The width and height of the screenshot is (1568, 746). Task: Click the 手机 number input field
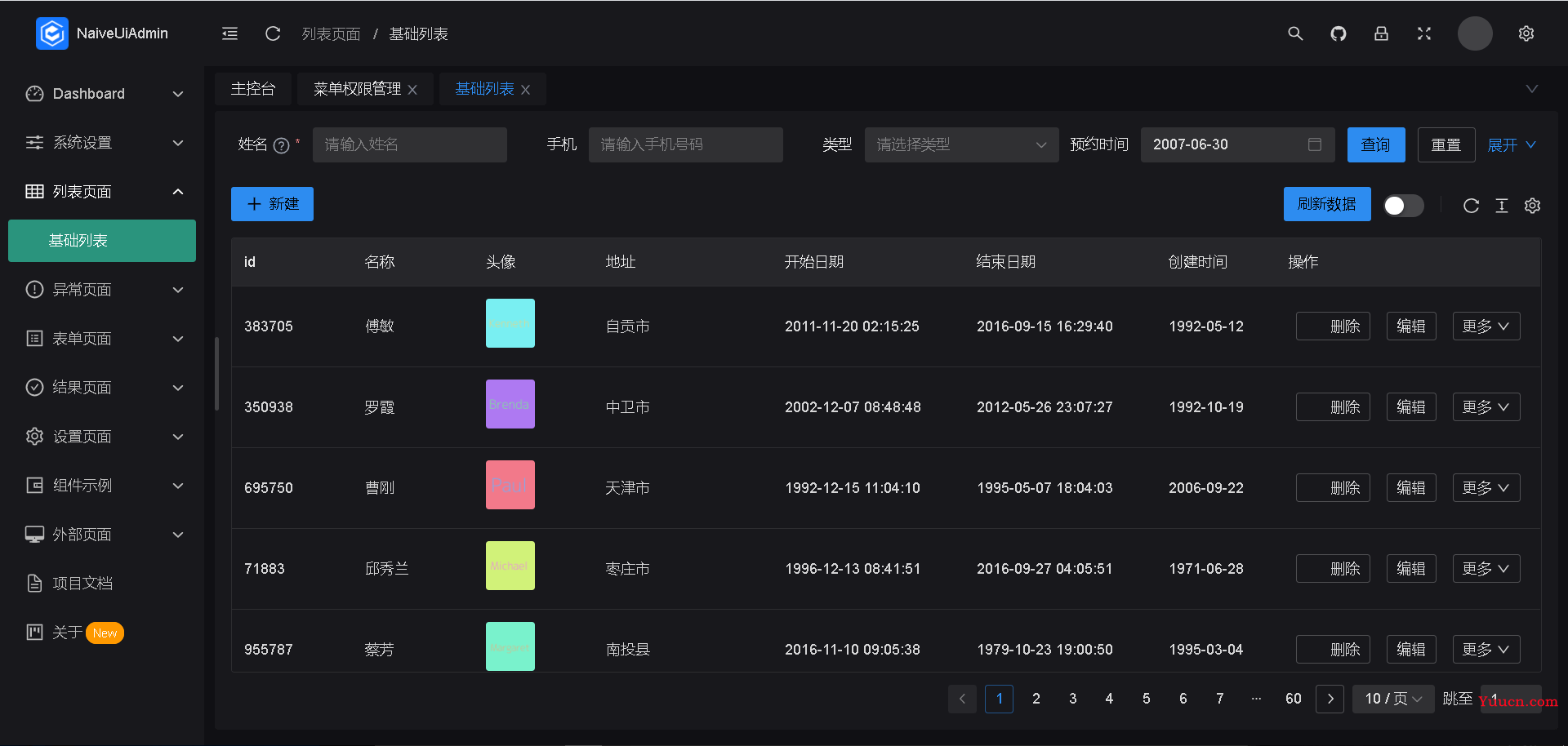pyautogui.click(x=686, y=144)
